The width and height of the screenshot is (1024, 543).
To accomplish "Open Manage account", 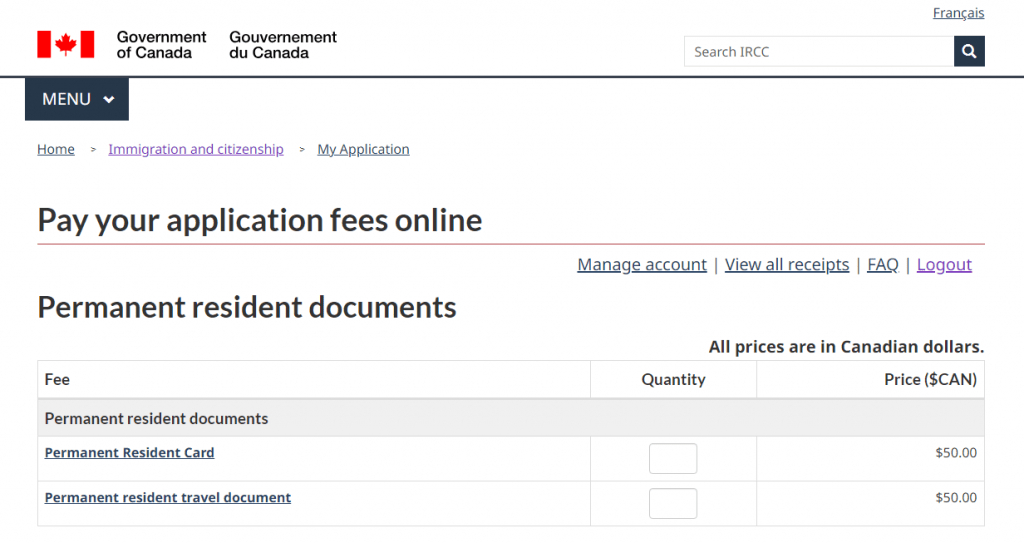I will 642,264.
